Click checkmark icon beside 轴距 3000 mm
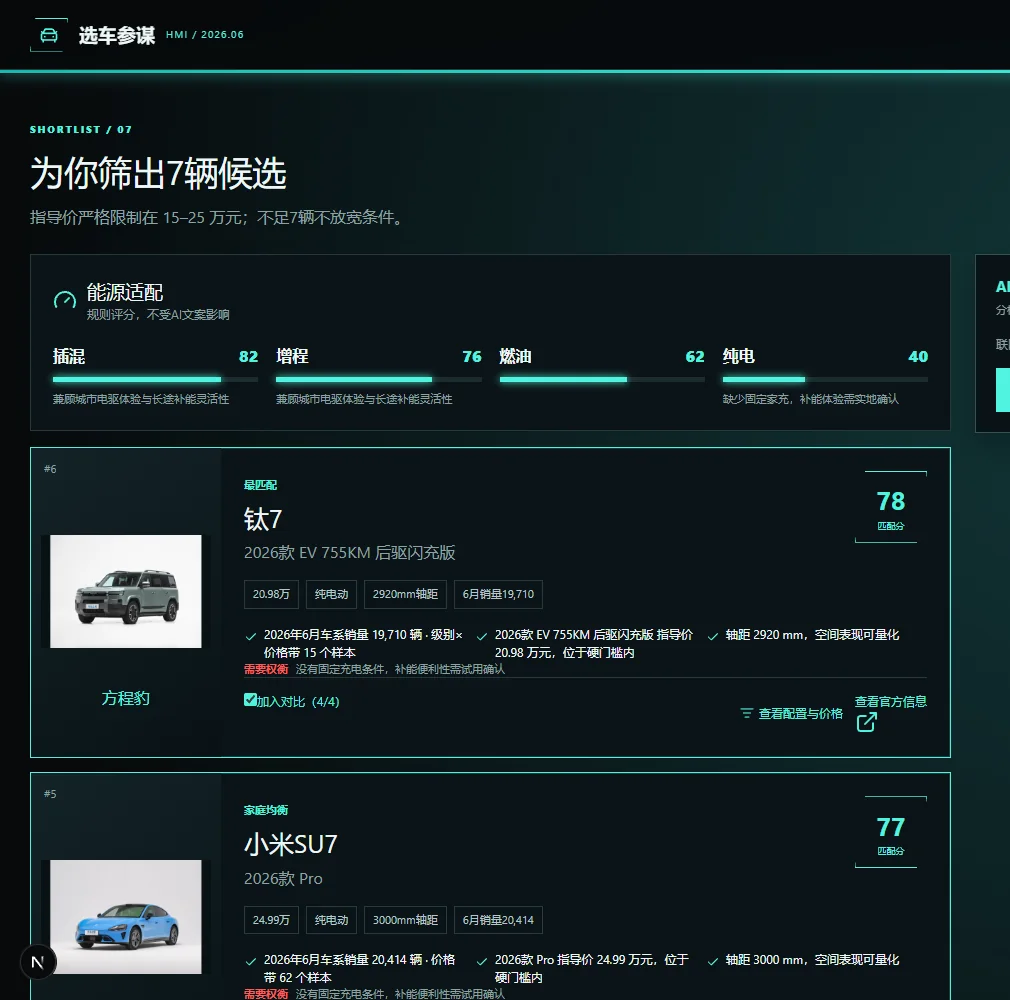 [712, 961]
